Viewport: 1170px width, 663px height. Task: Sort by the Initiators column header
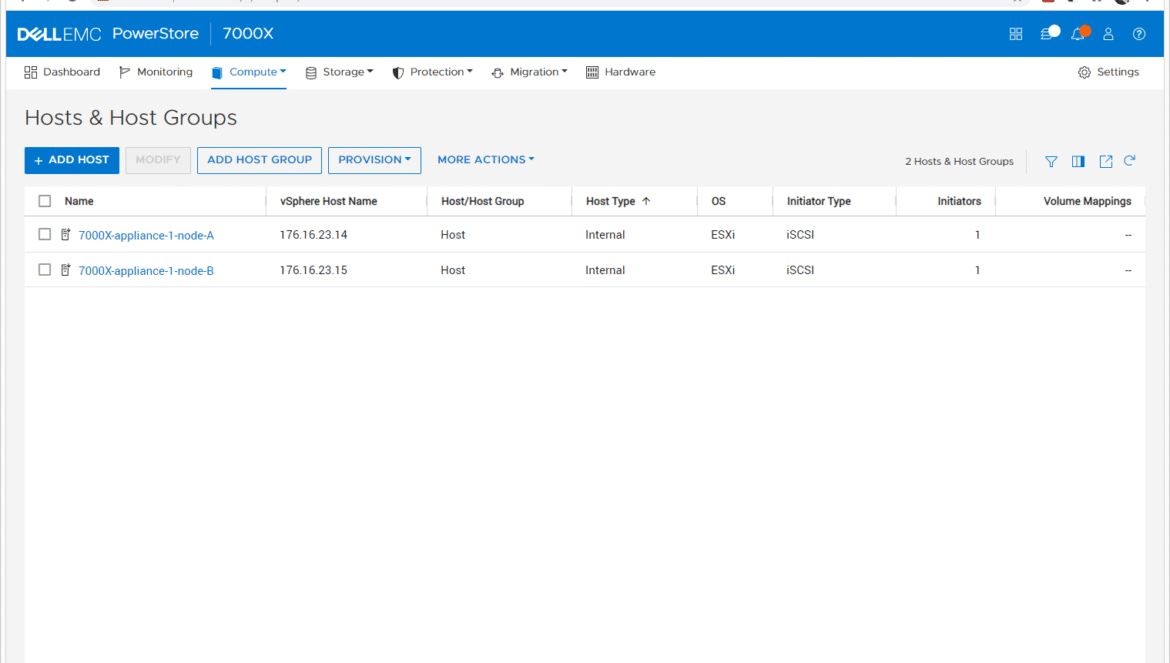[x=959, y=201]
